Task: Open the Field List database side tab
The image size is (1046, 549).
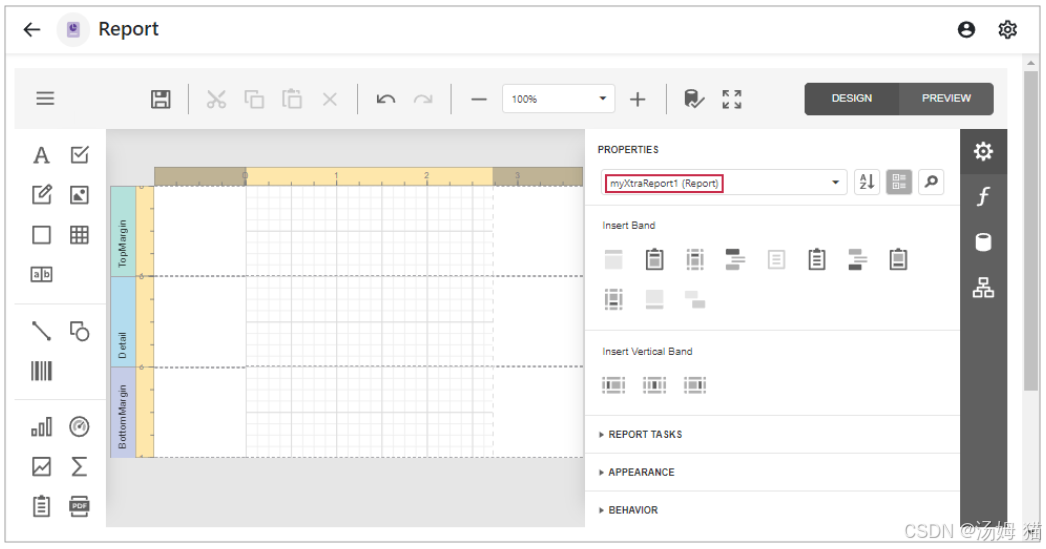Action: (x=983, y=242)
